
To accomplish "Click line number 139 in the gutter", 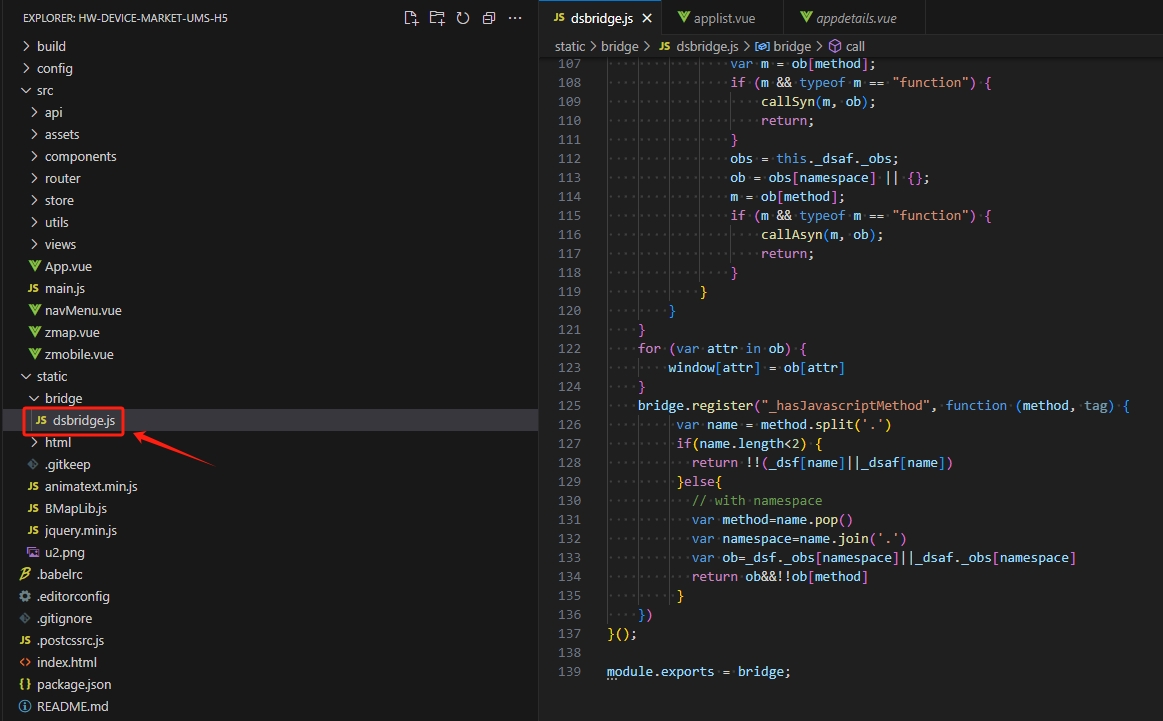I will [569, 671].
